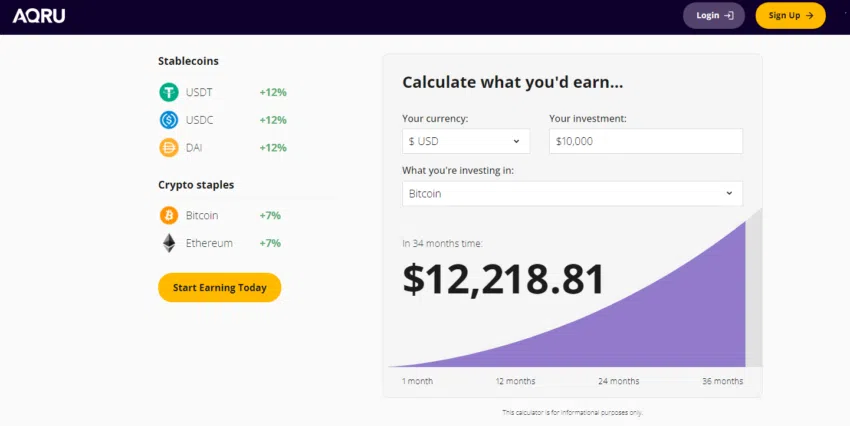Select the DAI coin icon
This screenshot has height=426, width=850.
click(169, 147)
